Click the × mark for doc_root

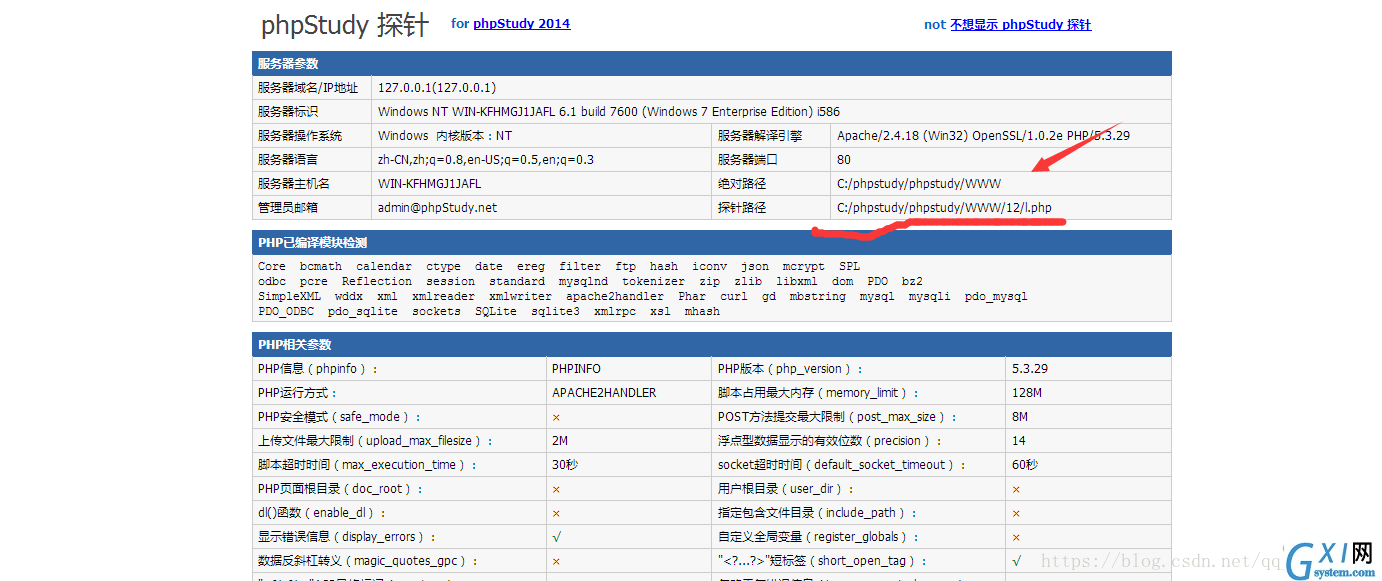(x=556, y=489)
